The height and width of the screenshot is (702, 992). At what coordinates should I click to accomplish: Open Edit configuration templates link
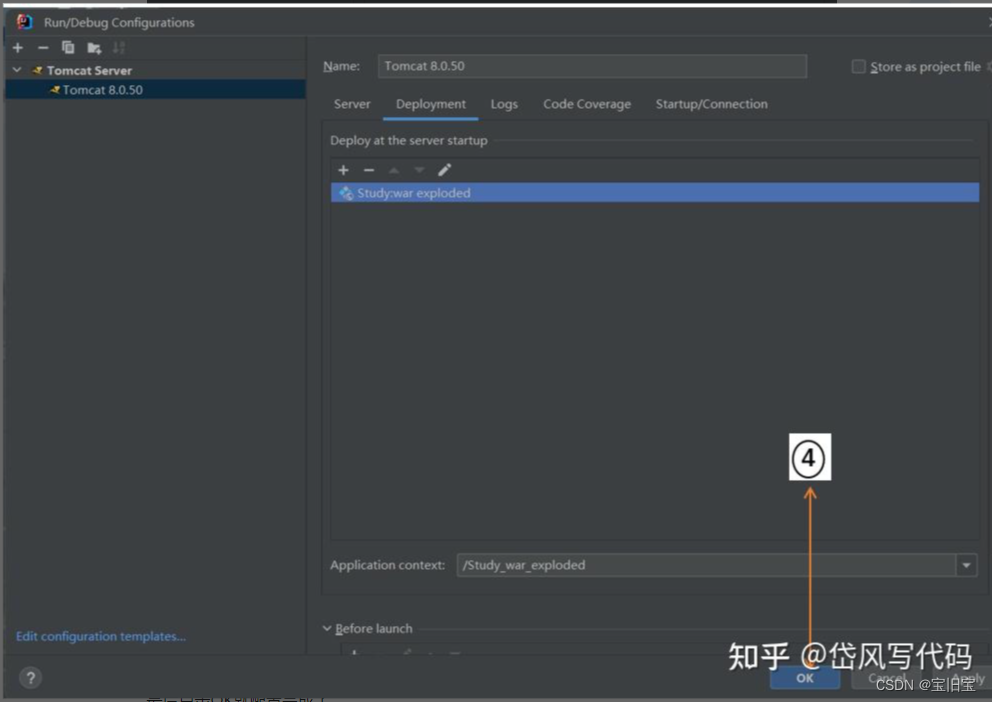point(101,636)
